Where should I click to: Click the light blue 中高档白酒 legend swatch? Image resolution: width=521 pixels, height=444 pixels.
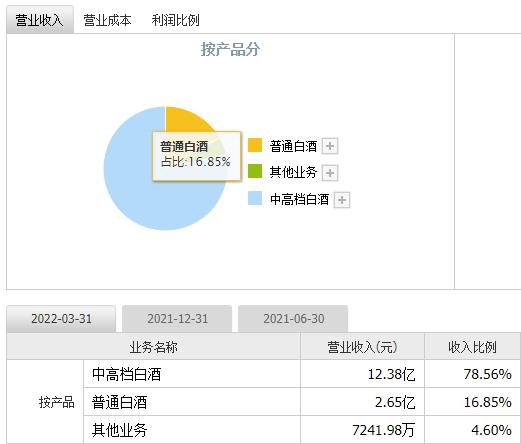255,198
